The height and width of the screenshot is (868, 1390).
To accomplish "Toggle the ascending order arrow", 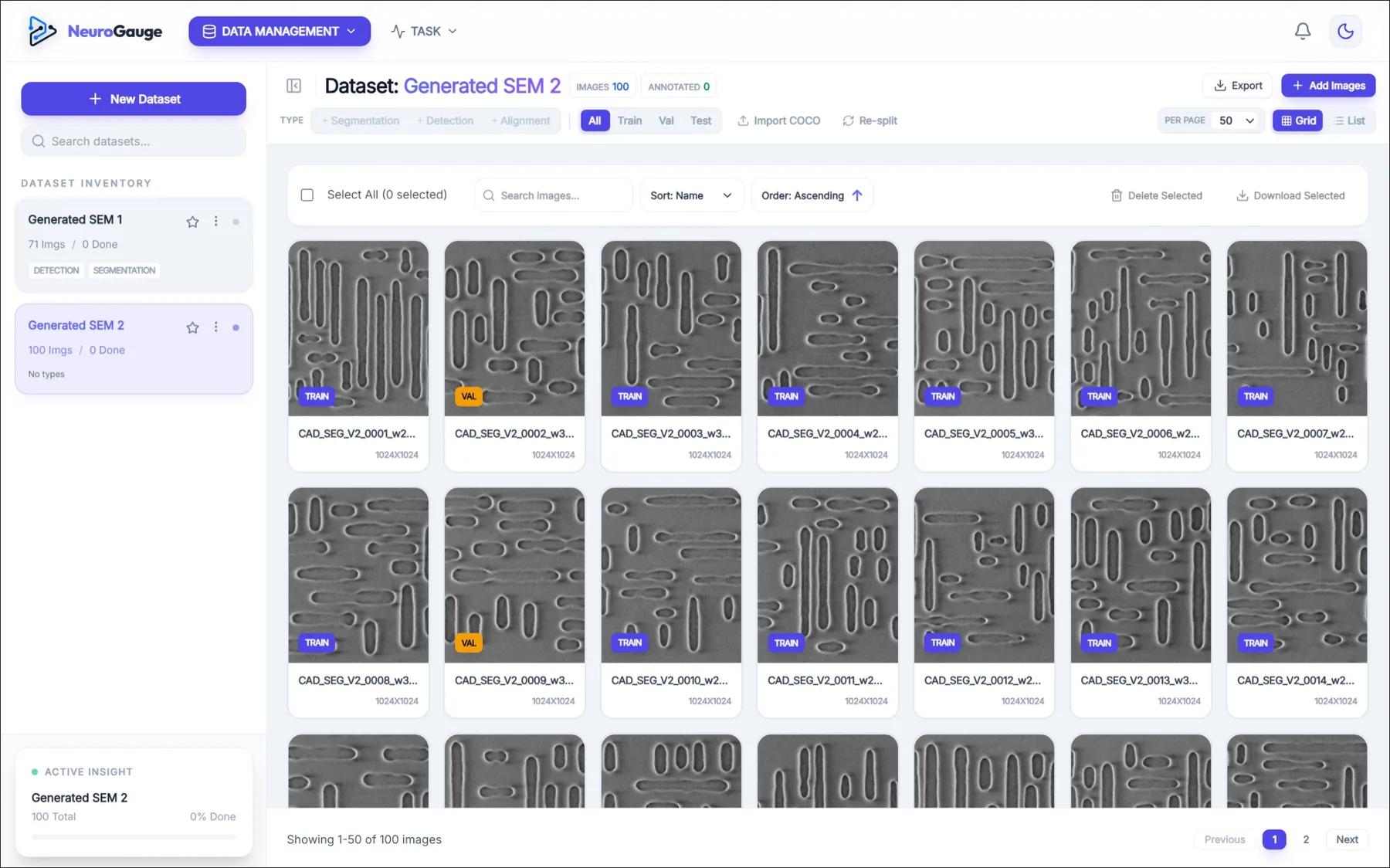I will (x=857, y=196).
